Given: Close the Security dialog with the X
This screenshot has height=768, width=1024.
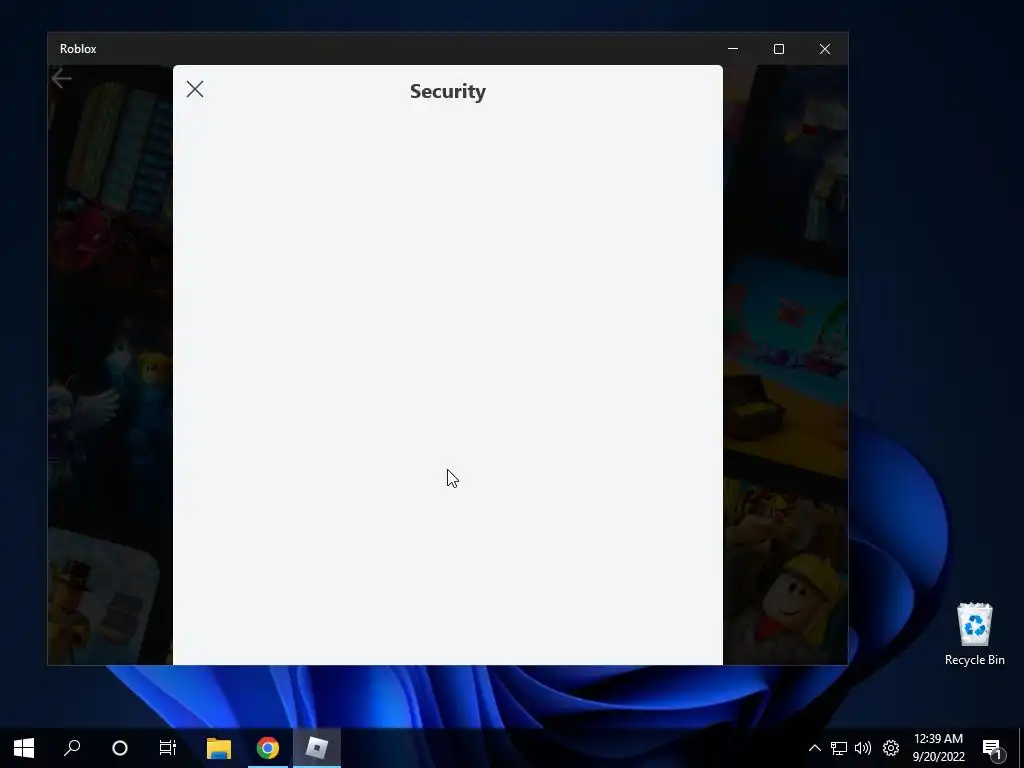Looking at the screenshot, I should point(195,89).
